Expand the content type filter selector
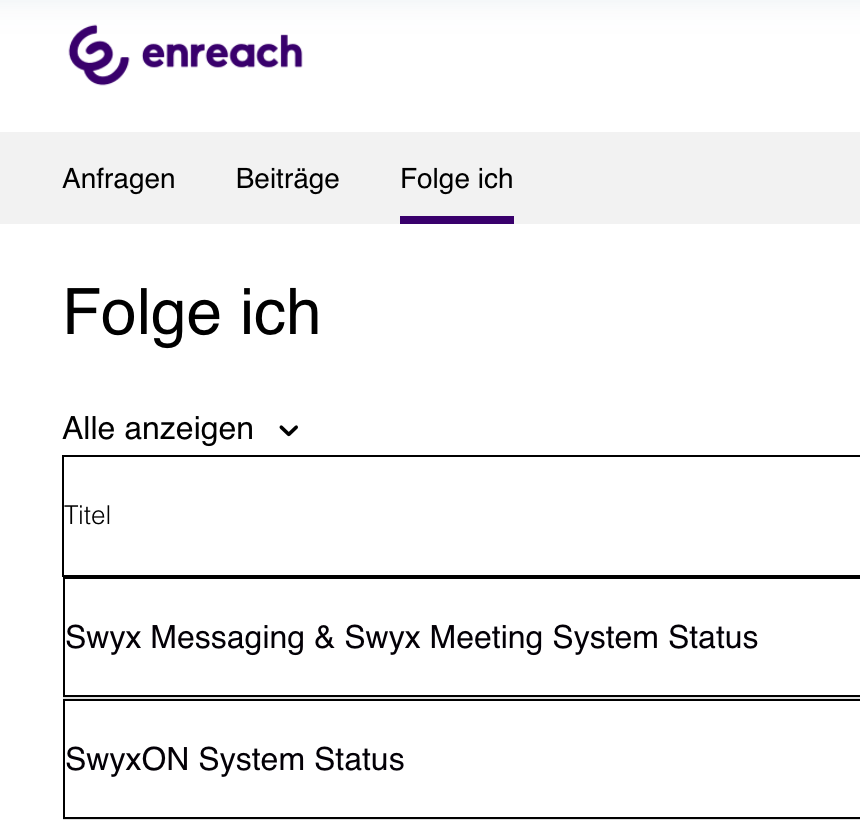This screenshot has height=820, width=860. pyautogui.click(x=180, y=428)
